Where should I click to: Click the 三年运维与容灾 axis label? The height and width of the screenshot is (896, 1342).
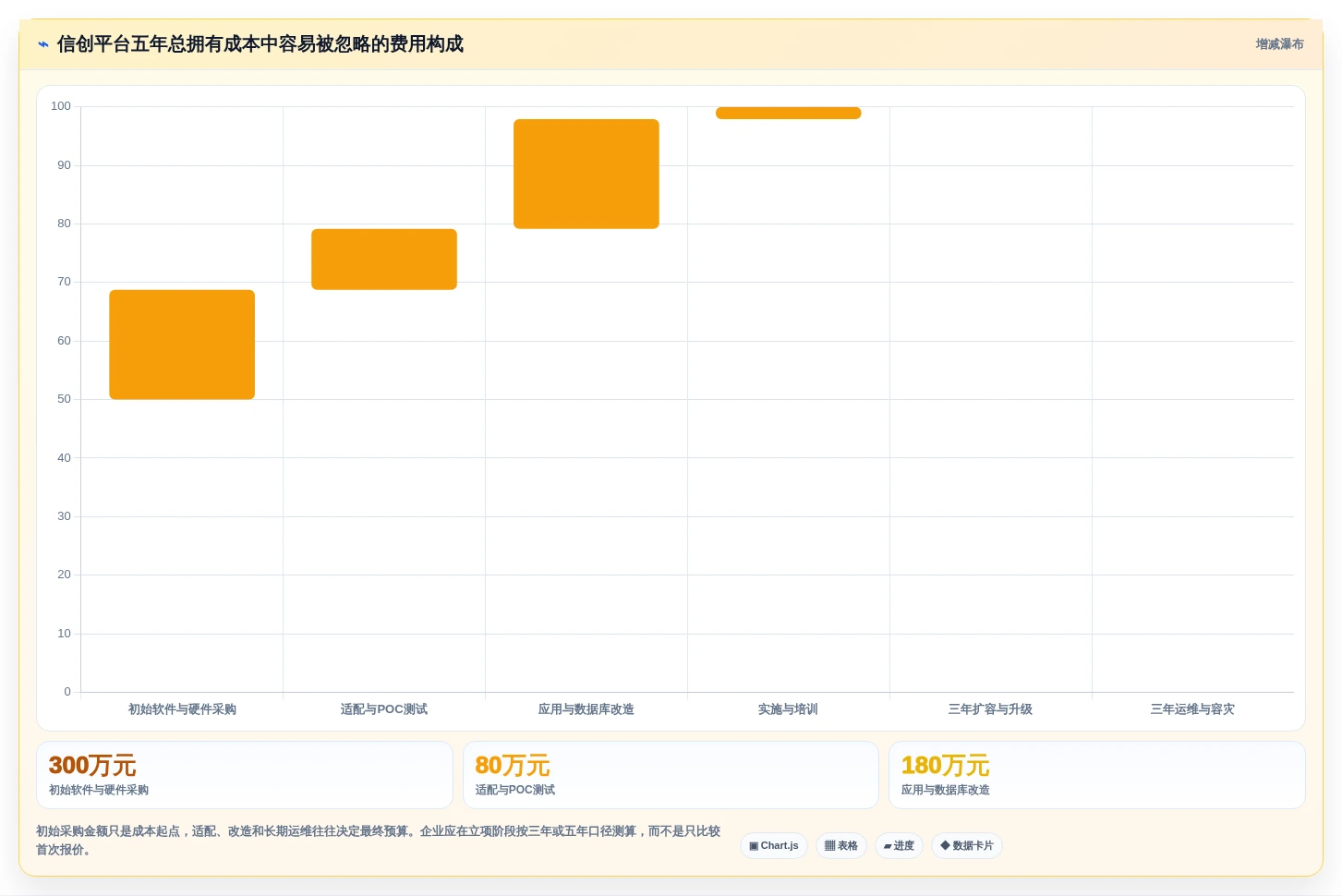click(1192, 709)
